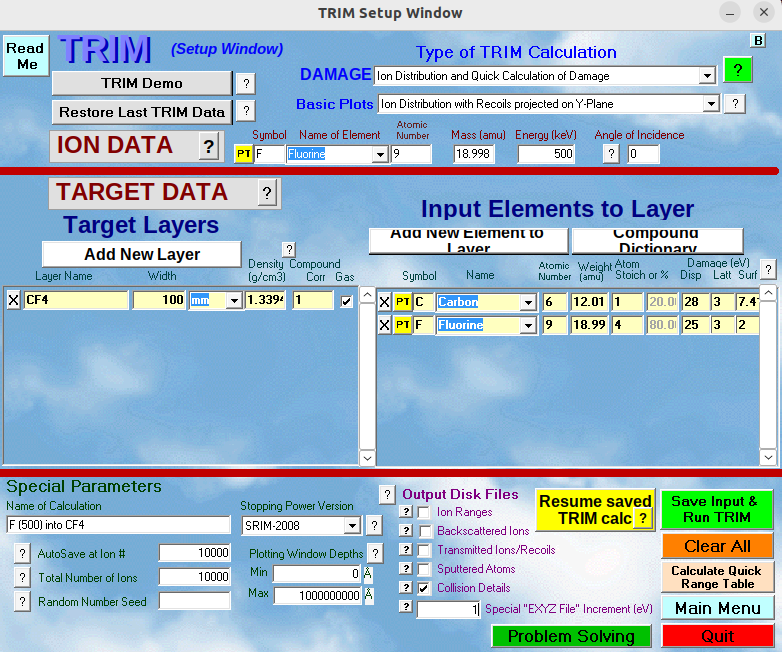Click the Name of Calculation field
Screen dimensions: 782x652
(118, 525)
